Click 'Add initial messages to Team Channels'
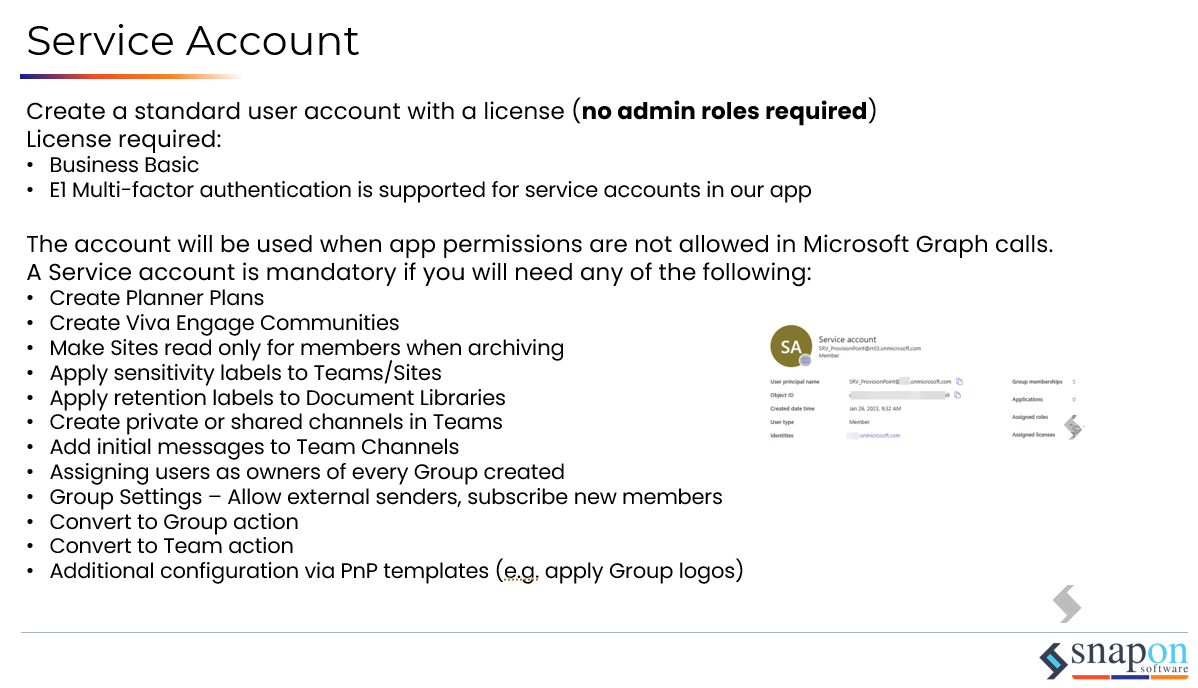1198x688 pixels. click(x=254, y=447)
